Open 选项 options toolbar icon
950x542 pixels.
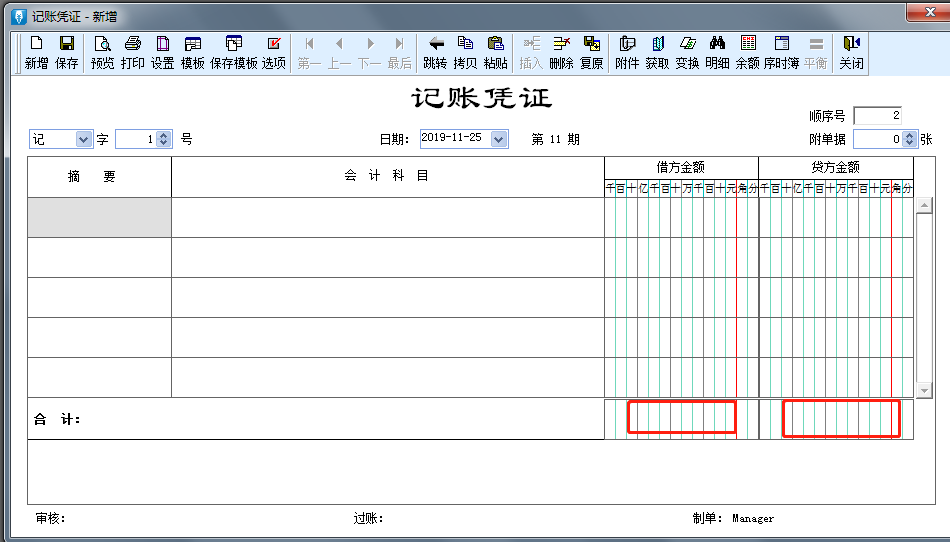[274, 52]
